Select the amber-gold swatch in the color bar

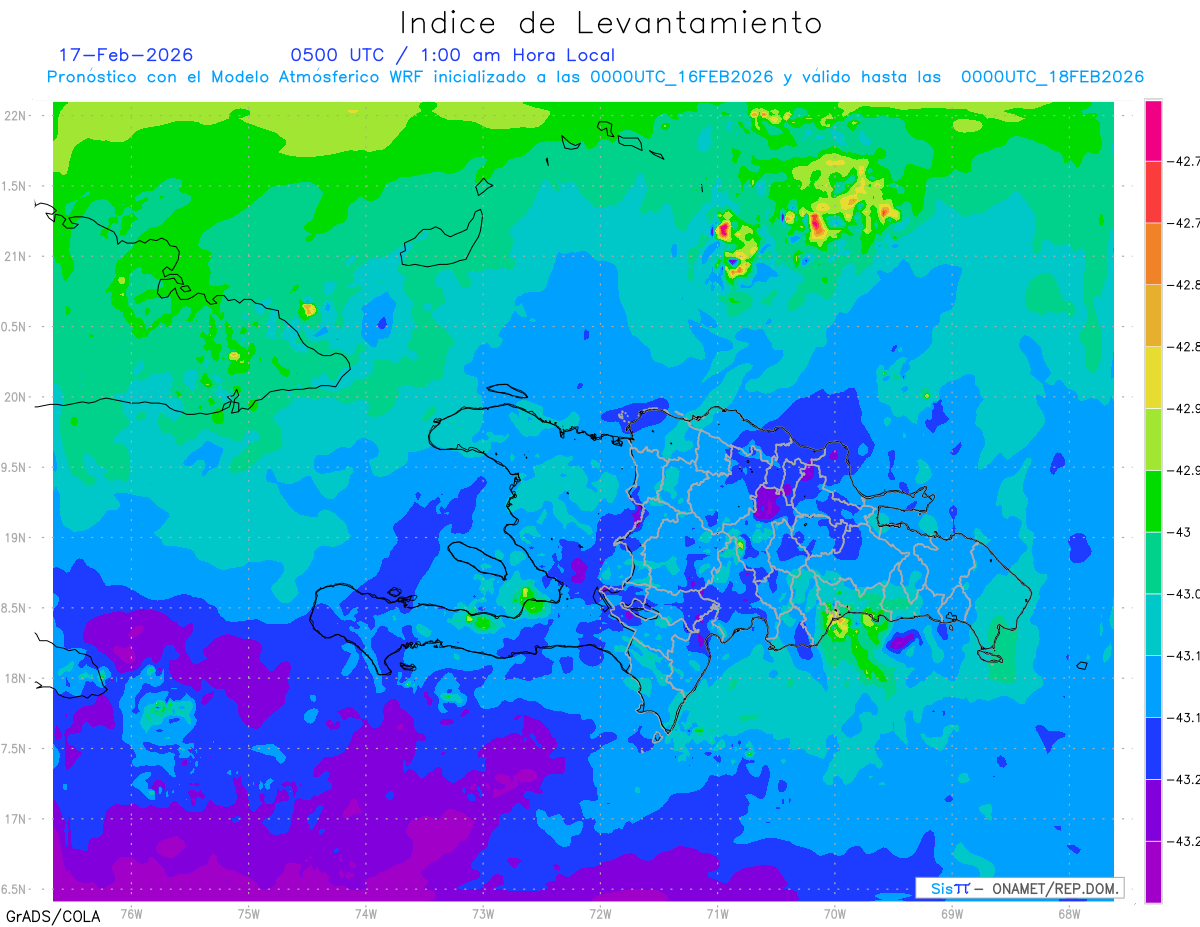(x=1153, y=316)
